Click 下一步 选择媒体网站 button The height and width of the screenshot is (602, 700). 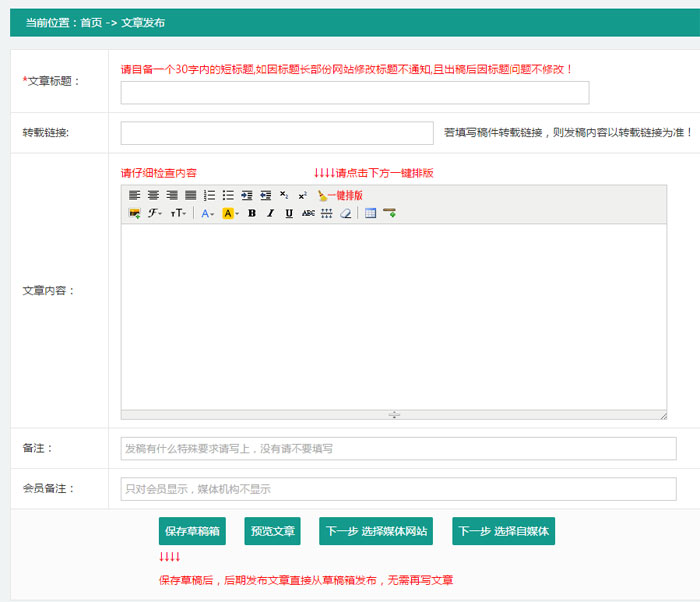pos(376,531)
